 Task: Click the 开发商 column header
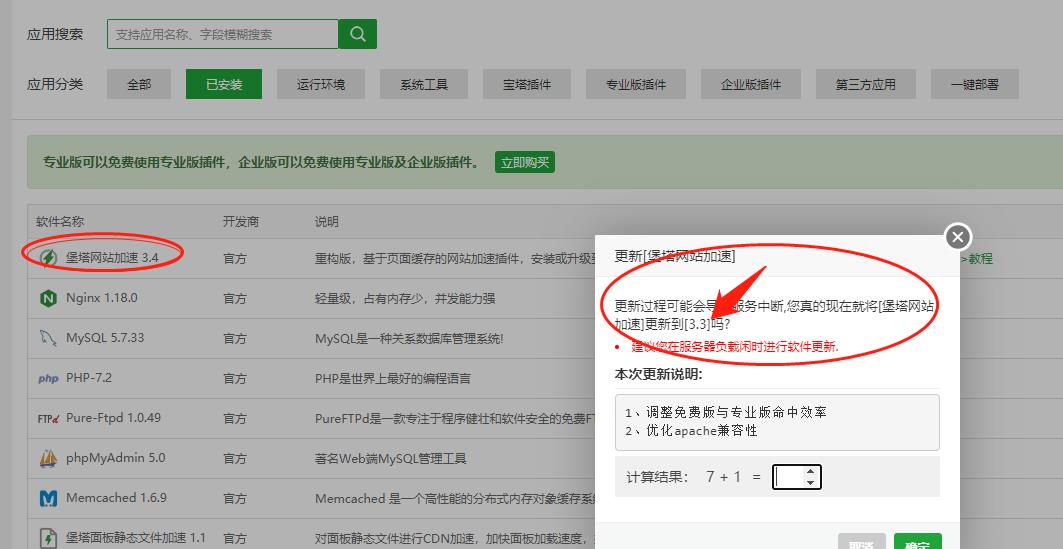[x=241, y=222]
